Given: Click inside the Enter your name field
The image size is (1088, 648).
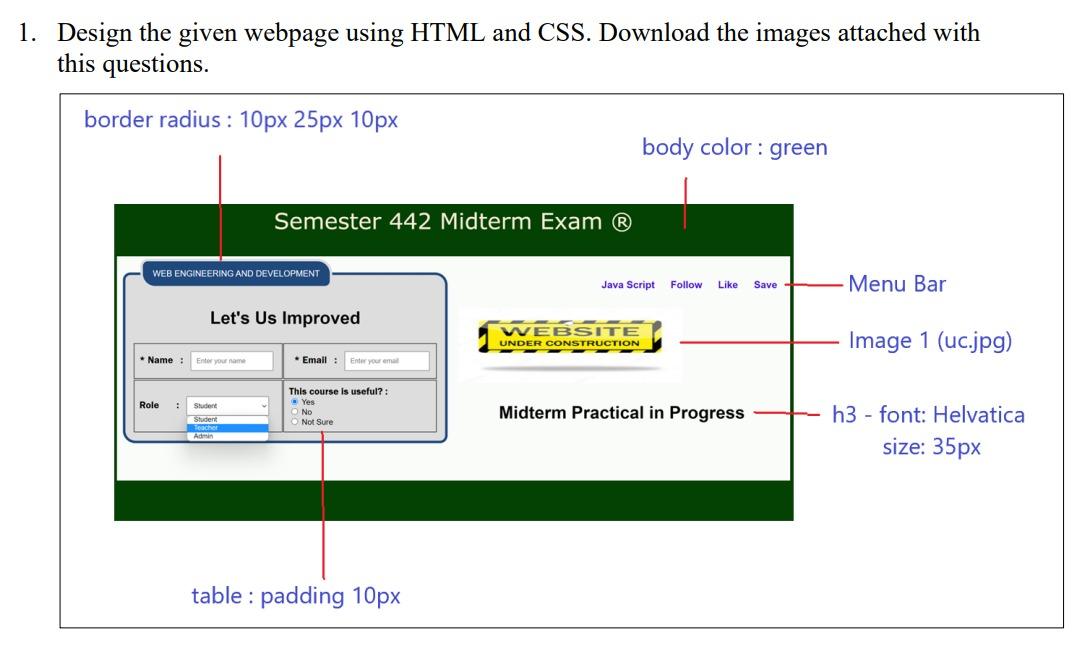Looking at the screenshot, I should (x=234, y=361).
